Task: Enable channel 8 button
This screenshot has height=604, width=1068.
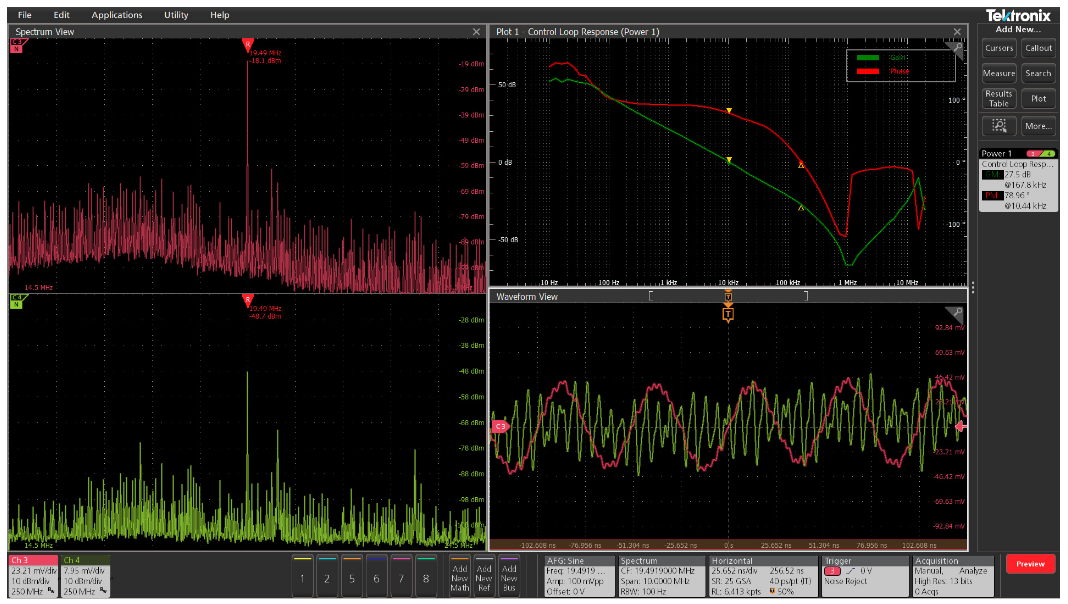Action: tap(426, 575)
